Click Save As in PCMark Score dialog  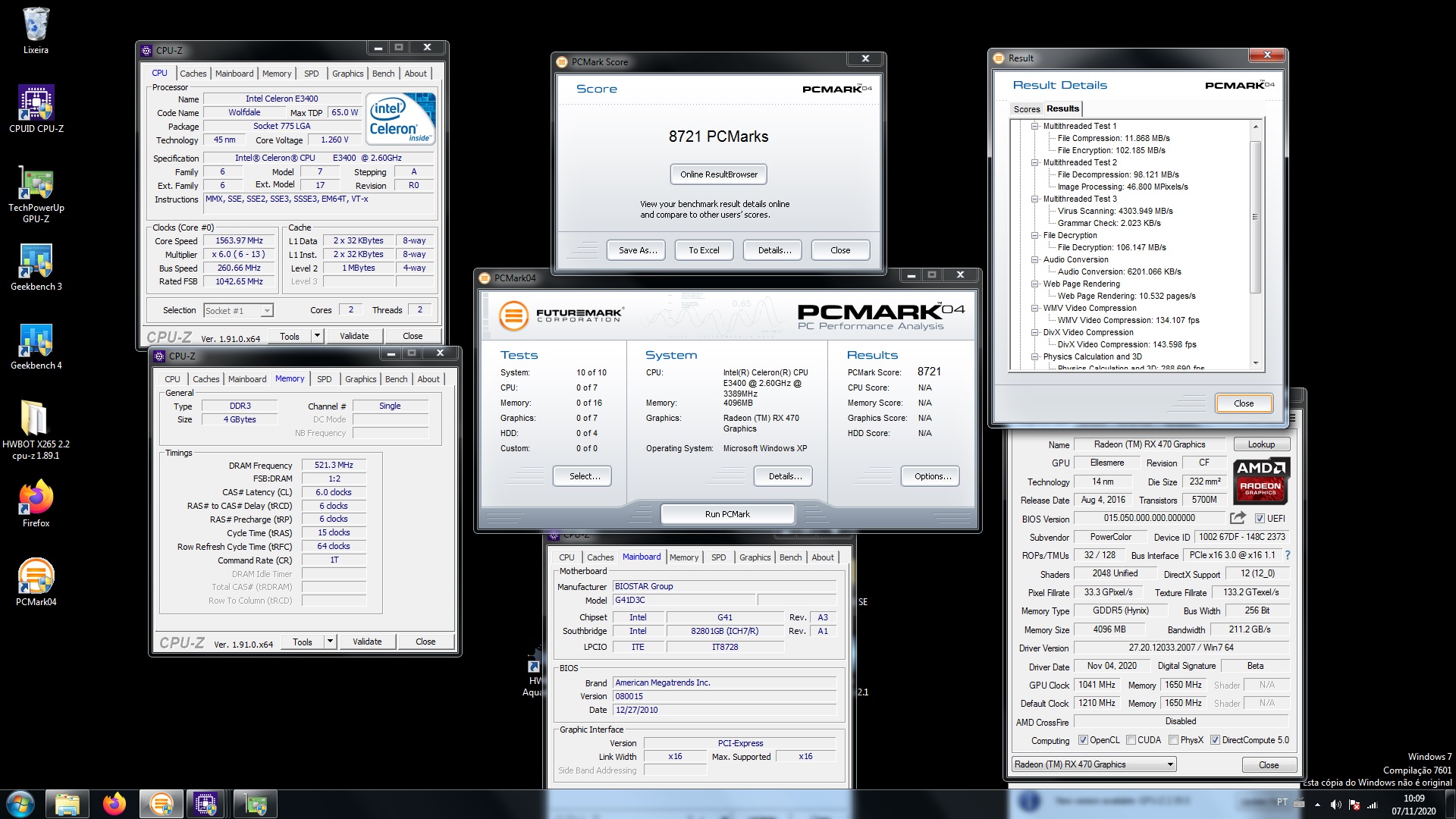[638, 250]
